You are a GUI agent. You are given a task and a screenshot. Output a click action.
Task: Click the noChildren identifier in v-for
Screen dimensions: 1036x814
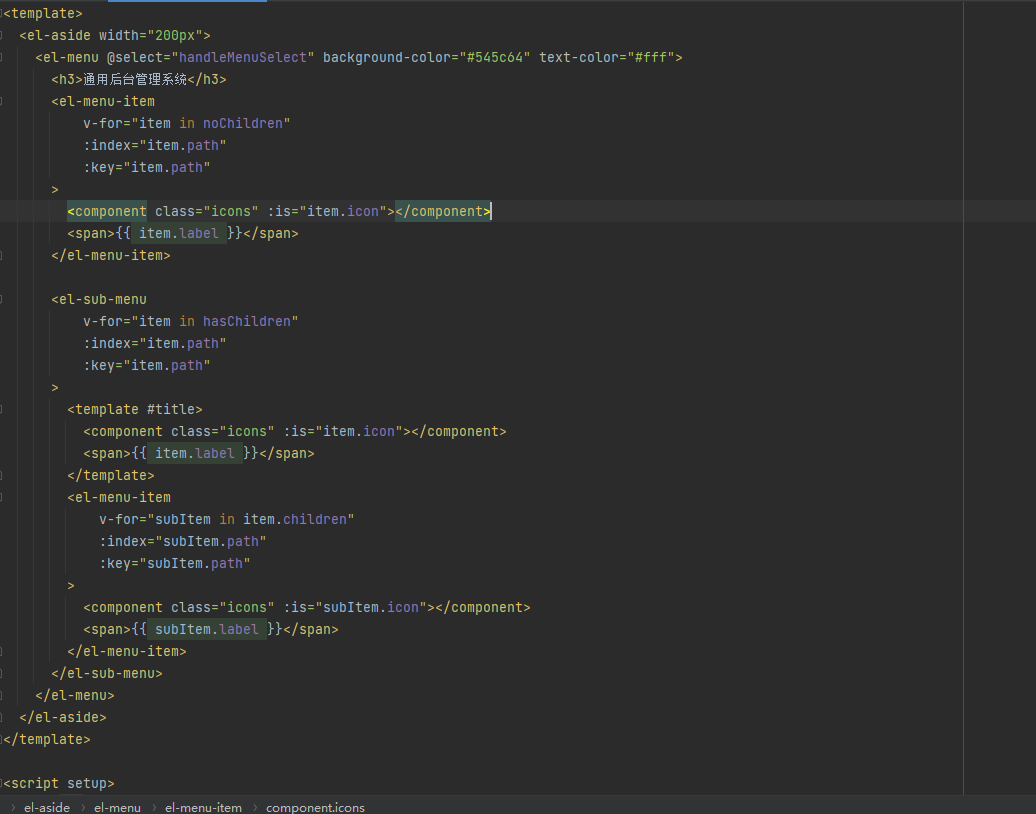click(242, 124)
